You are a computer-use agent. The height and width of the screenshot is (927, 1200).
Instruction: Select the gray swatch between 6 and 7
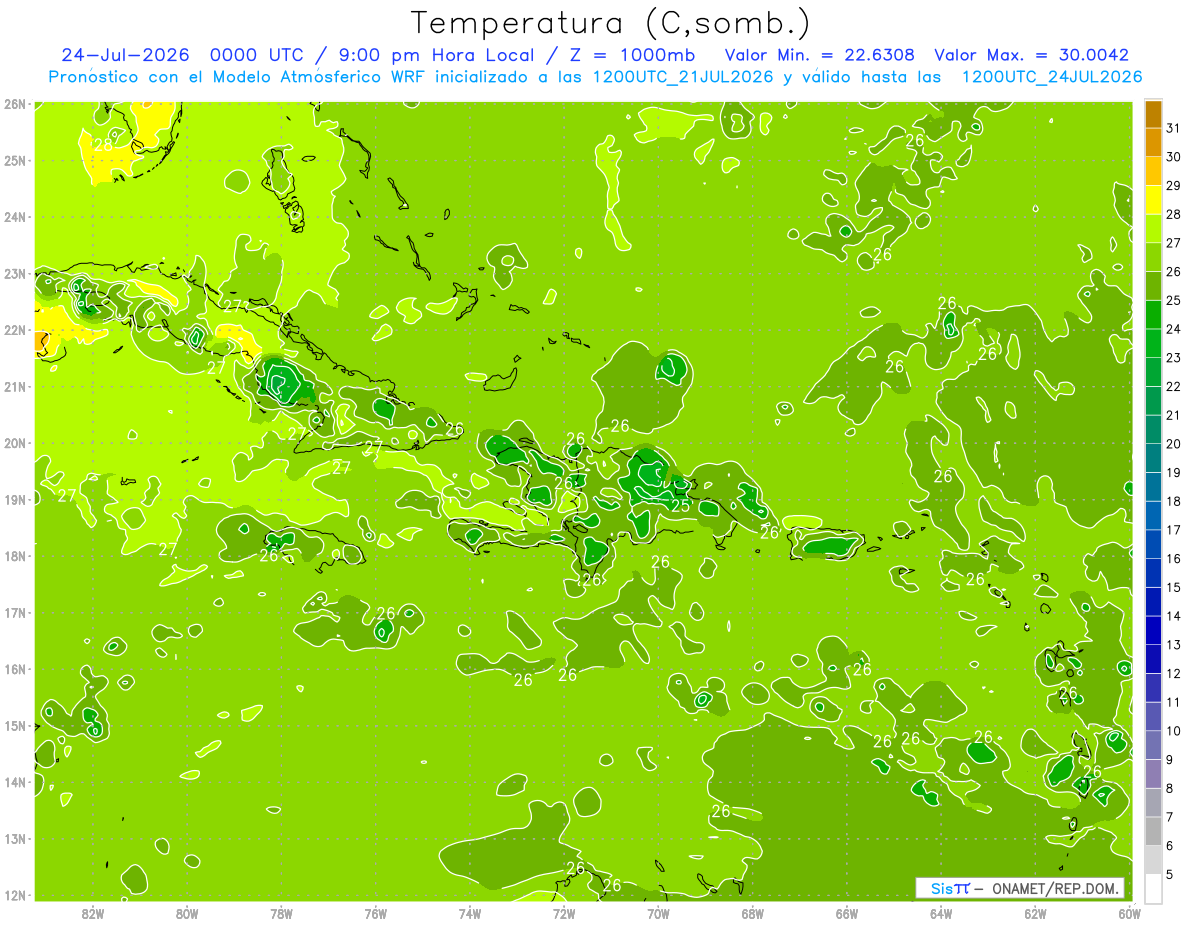point(1153,831)
